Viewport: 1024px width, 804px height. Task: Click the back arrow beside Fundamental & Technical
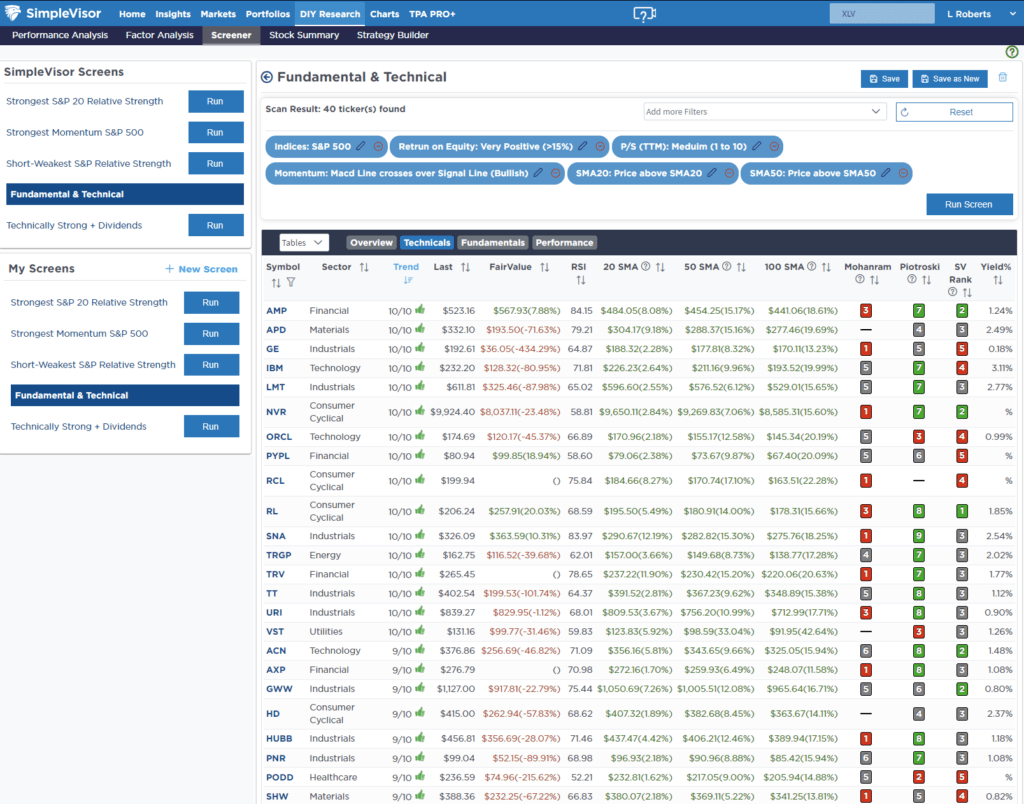pyautogui.click(x=266, y=77)
